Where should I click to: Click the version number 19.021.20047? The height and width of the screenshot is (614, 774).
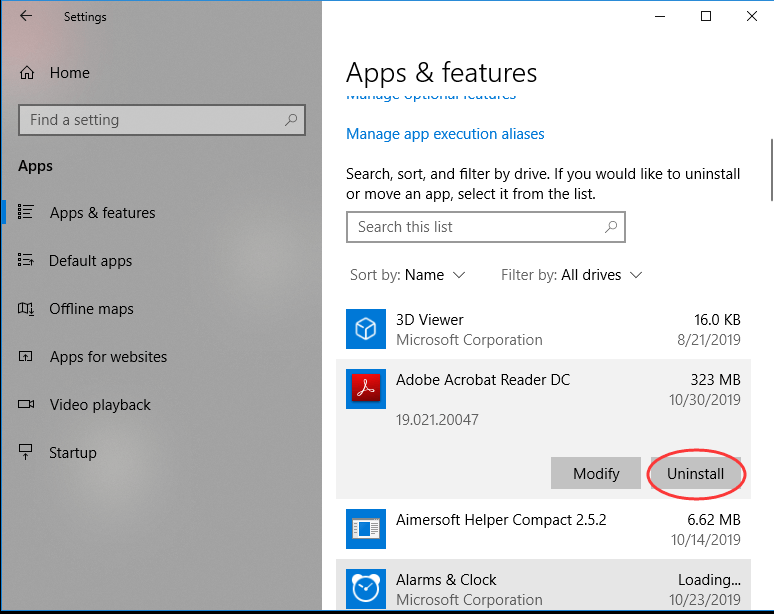click(437, 420)
